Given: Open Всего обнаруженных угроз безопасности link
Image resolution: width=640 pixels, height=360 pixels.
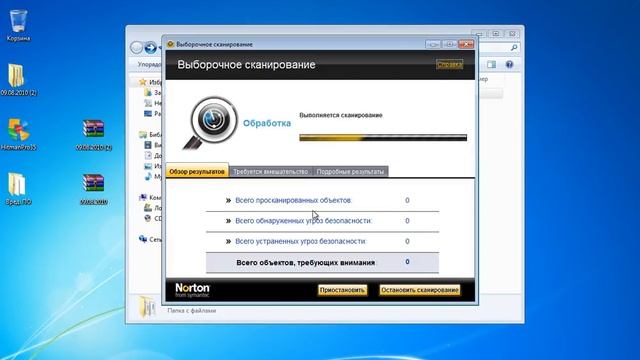Looking at the screenshot, I should pos(304,221).
